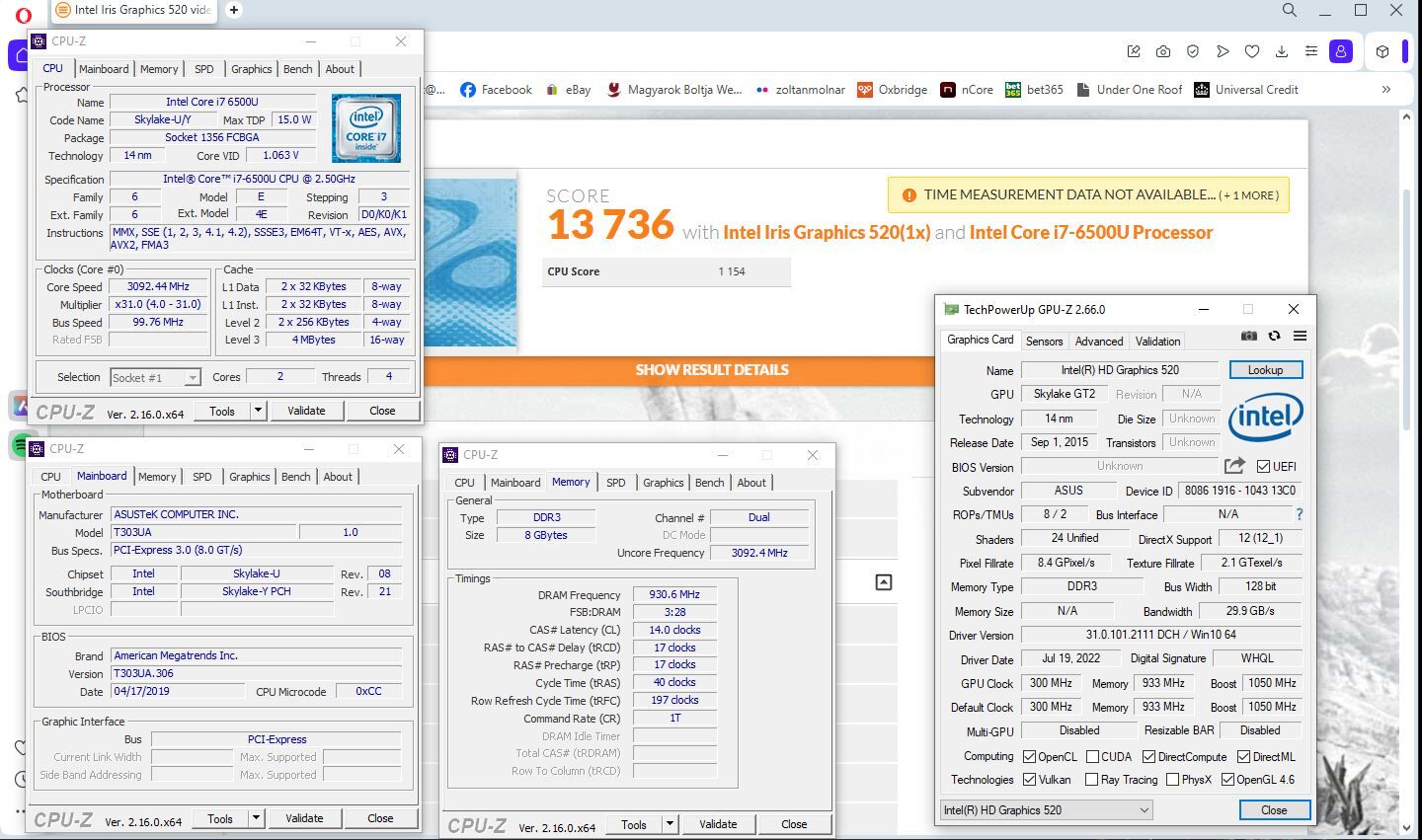Take a snapshot with the camera icon in Opera
The width and height of the screenshot is (1422, 840).
click(x=1163, y=51)
